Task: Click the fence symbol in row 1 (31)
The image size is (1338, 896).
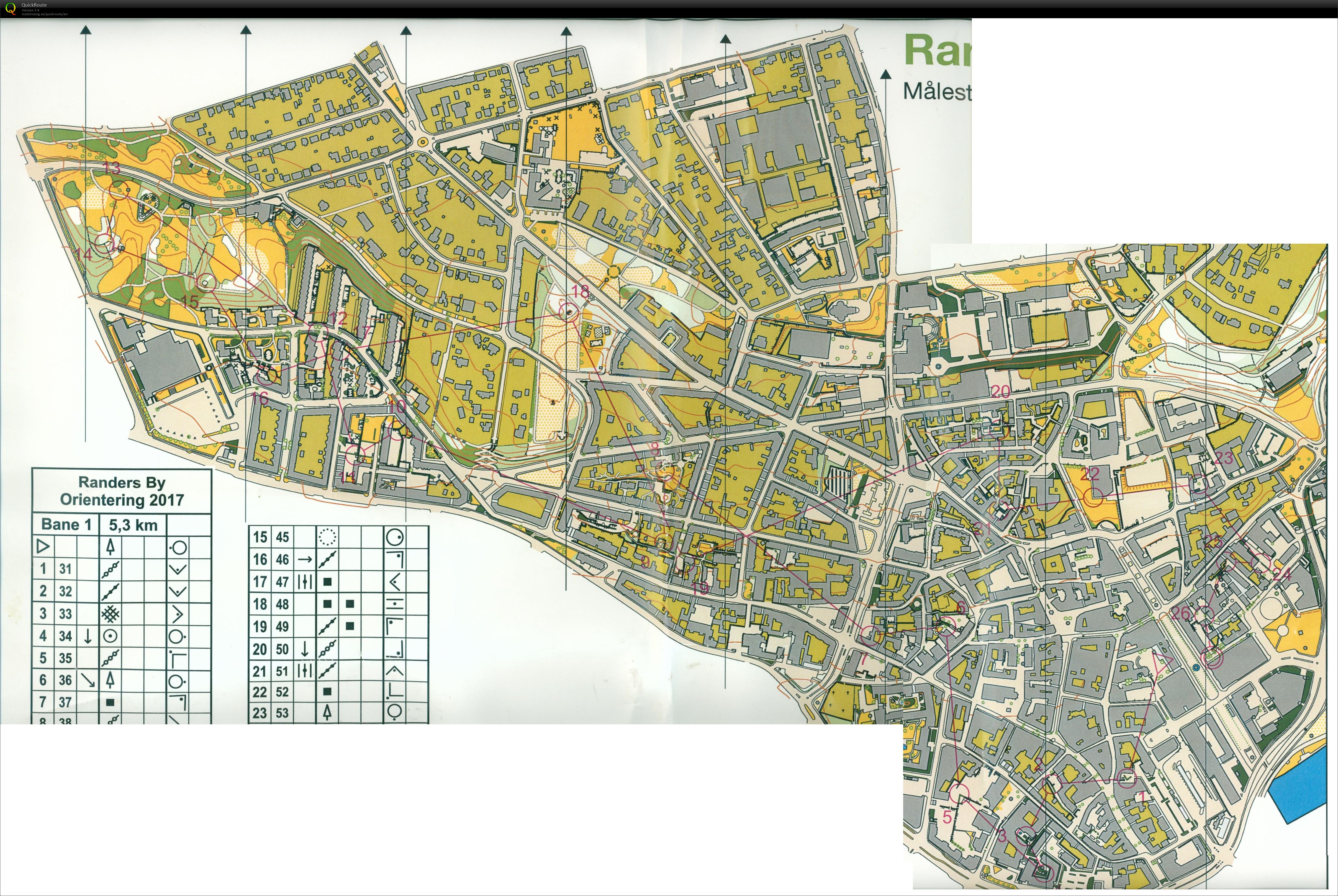Action: tap(110, 569)
